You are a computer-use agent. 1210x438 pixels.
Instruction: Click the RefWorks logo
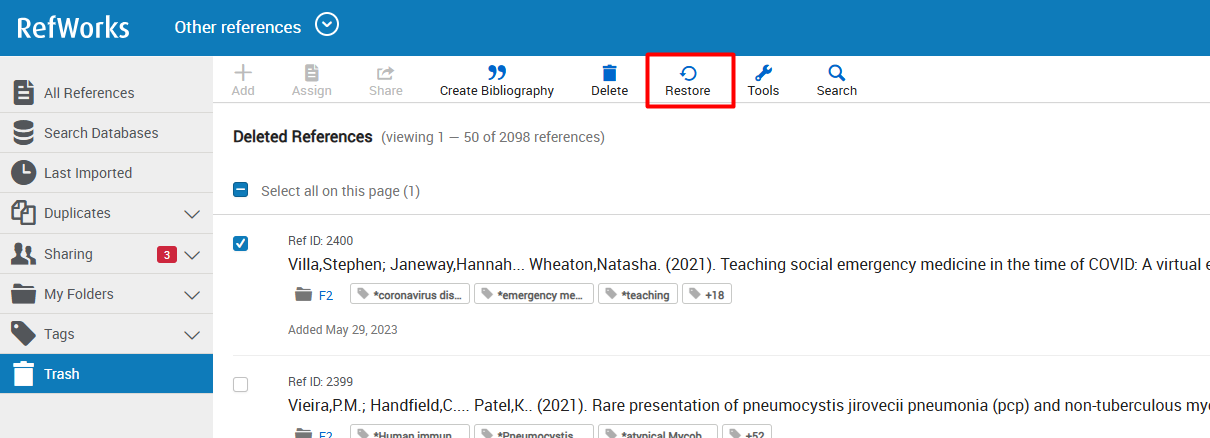click(x=73, y=27)
